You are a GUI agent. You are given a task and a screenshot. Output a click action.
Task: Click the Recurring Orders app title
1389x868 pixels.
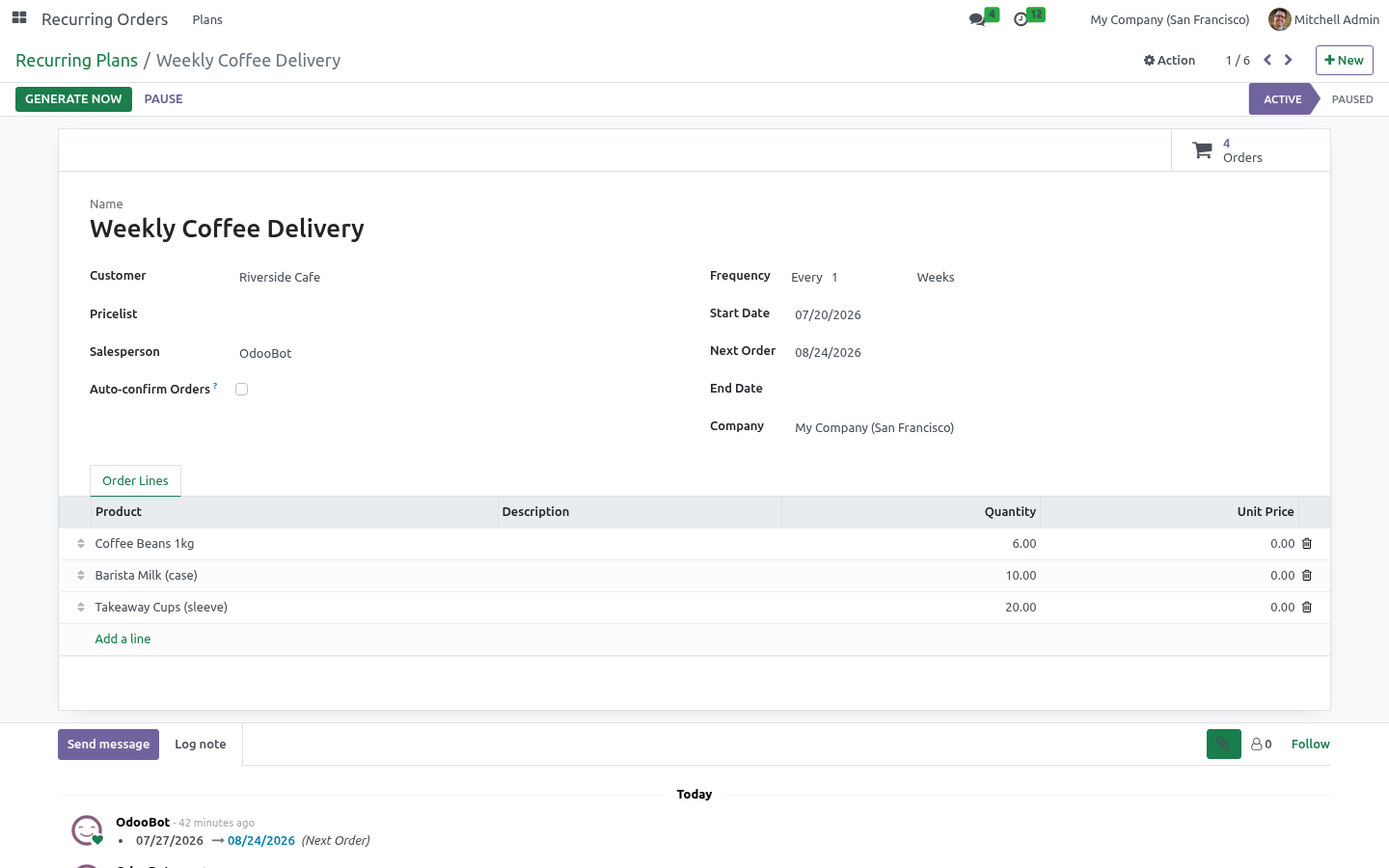pos(104,19)
